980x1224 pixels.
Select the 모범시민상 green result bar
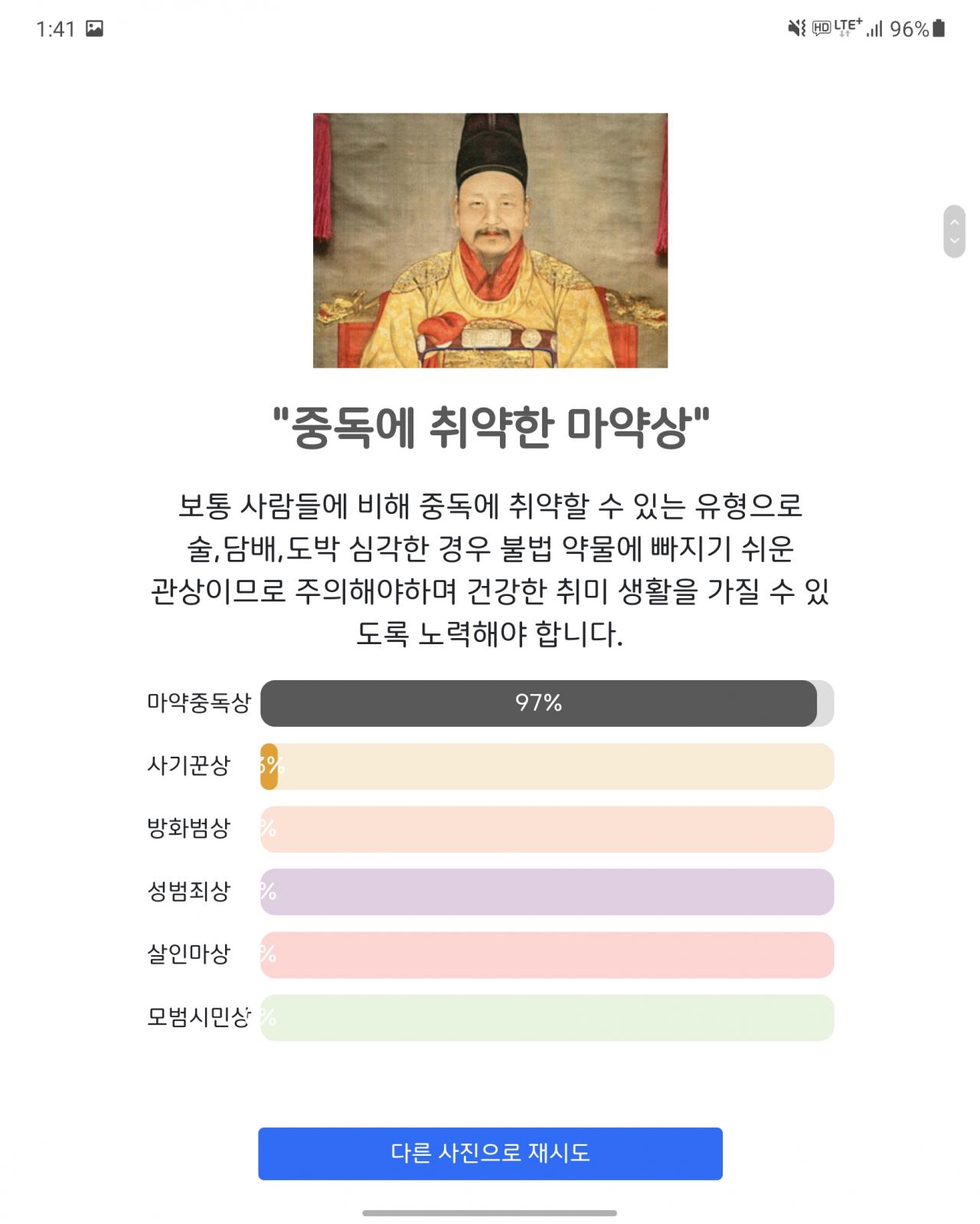[x=547, y=1017]
